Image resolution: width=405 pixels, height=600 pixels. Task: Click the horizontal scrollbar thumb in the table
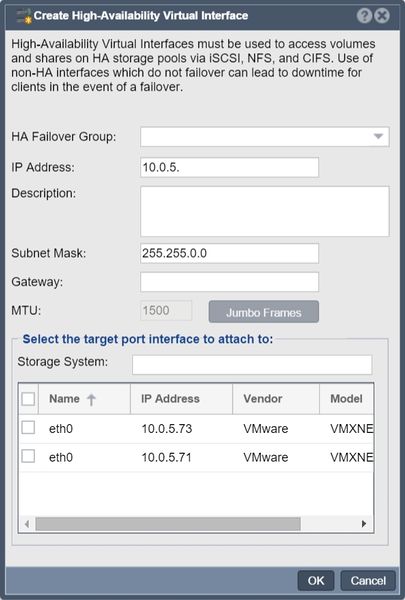pyautogui.click(x=168, y=524)
